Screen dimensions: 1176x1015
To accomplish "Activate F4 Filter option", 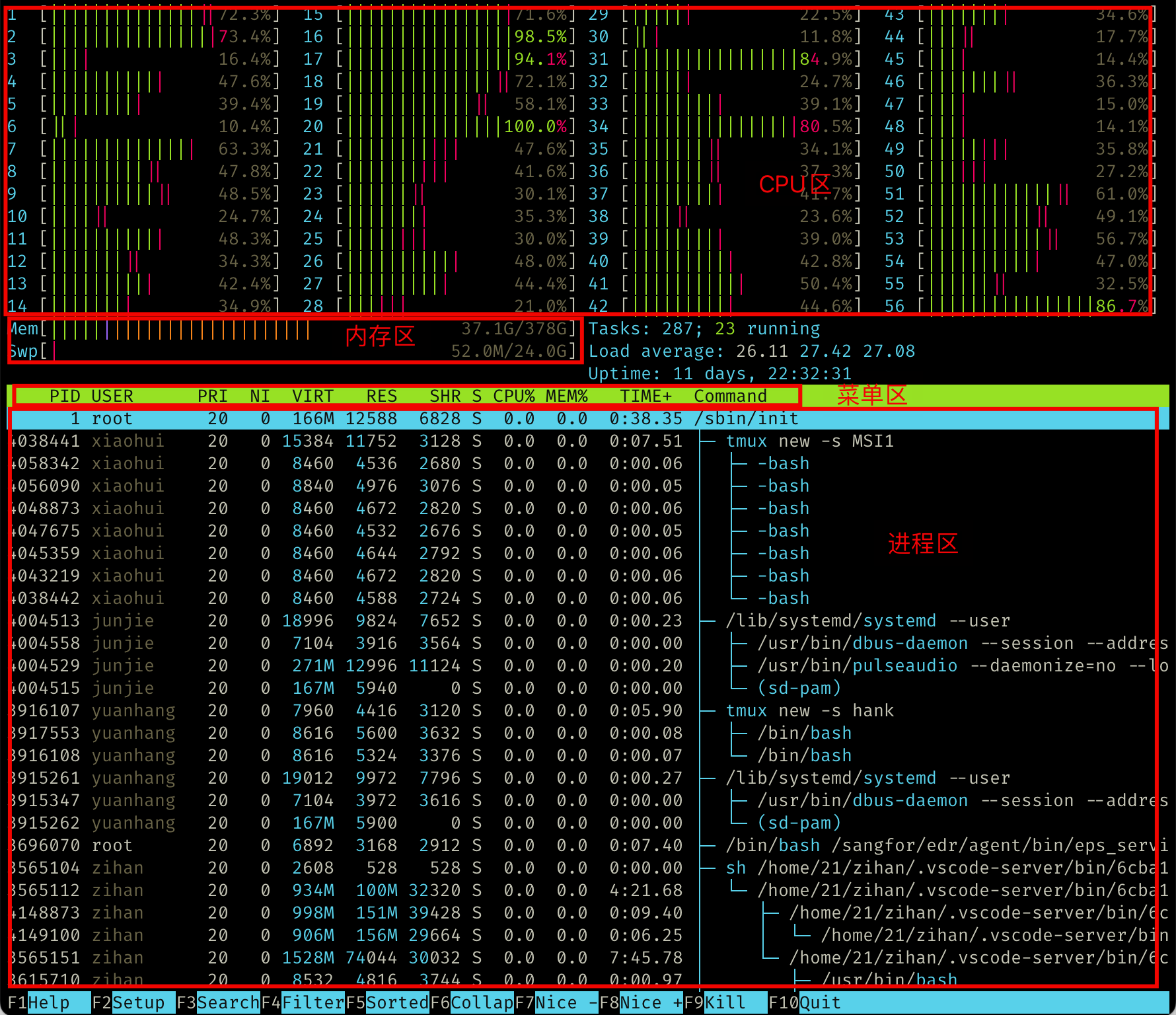I will click(303, 1002).
